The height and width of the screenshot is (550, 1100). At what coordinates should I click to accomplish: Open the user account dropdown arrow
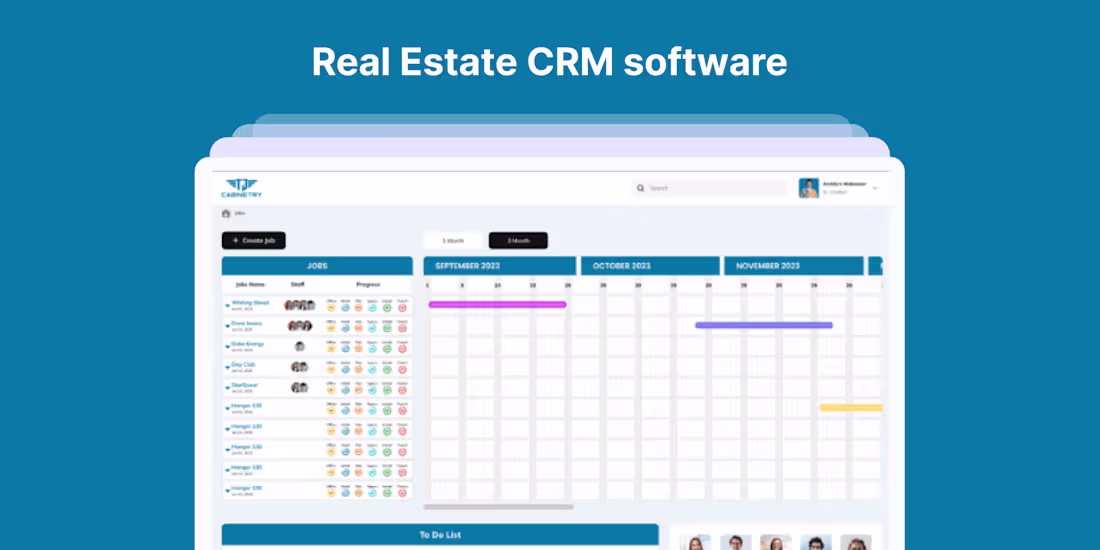pos(875,188)
